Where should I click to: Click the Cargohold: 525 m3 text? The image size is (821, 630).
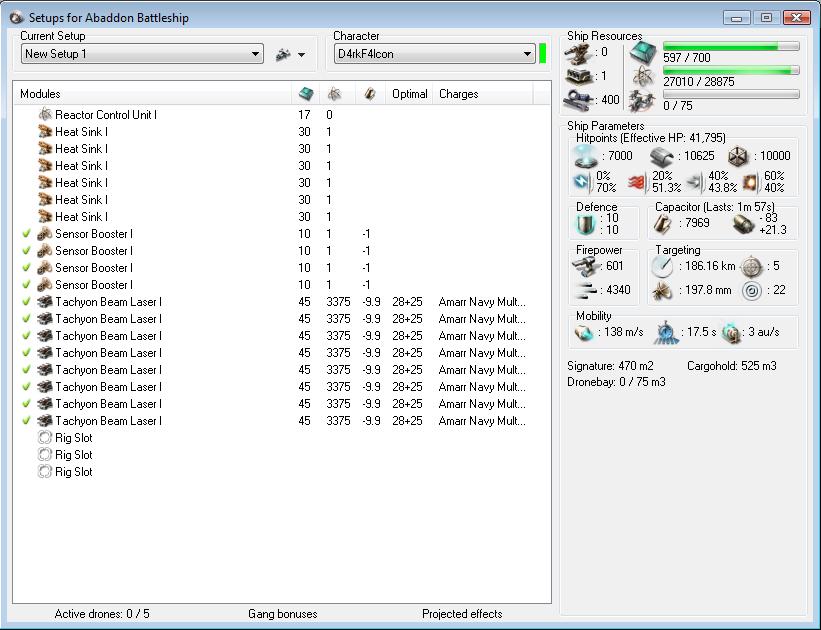coord(731,366)
